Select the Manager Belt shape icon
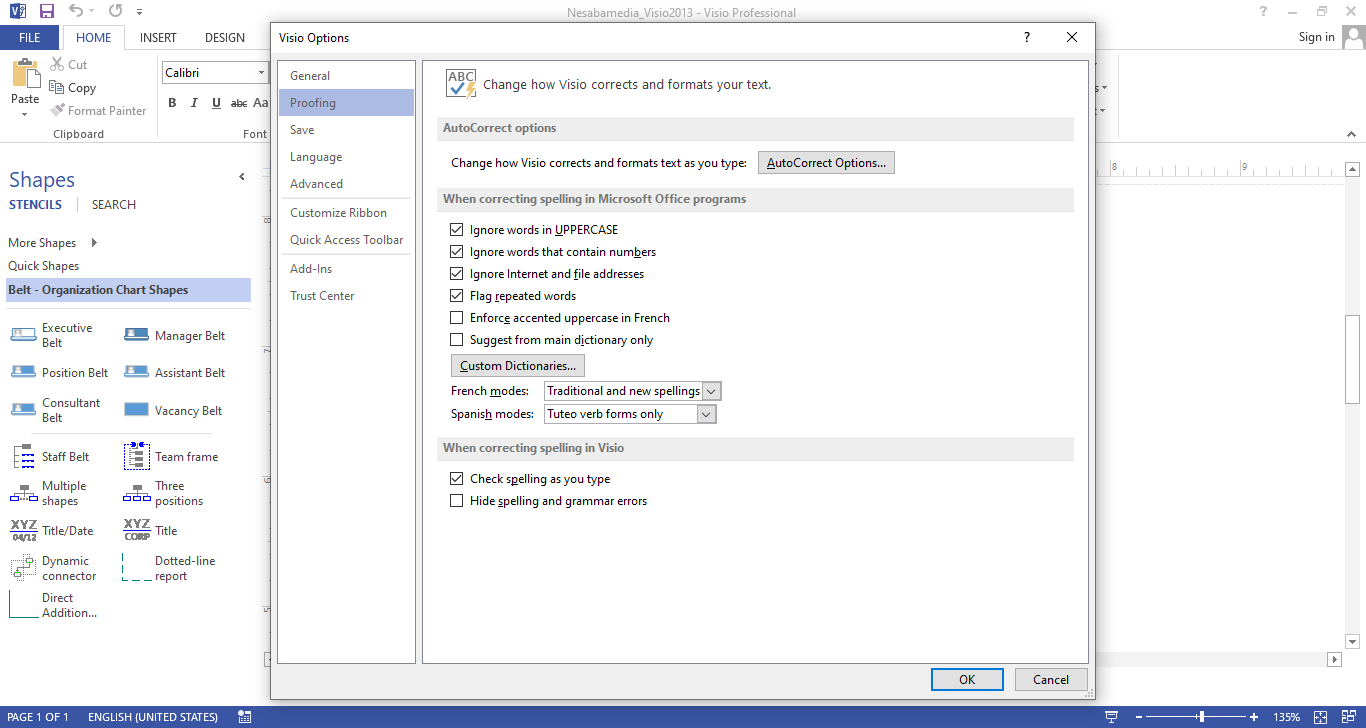The width and height of the screenshot is (1366, 728). click(x=136, y=336)
